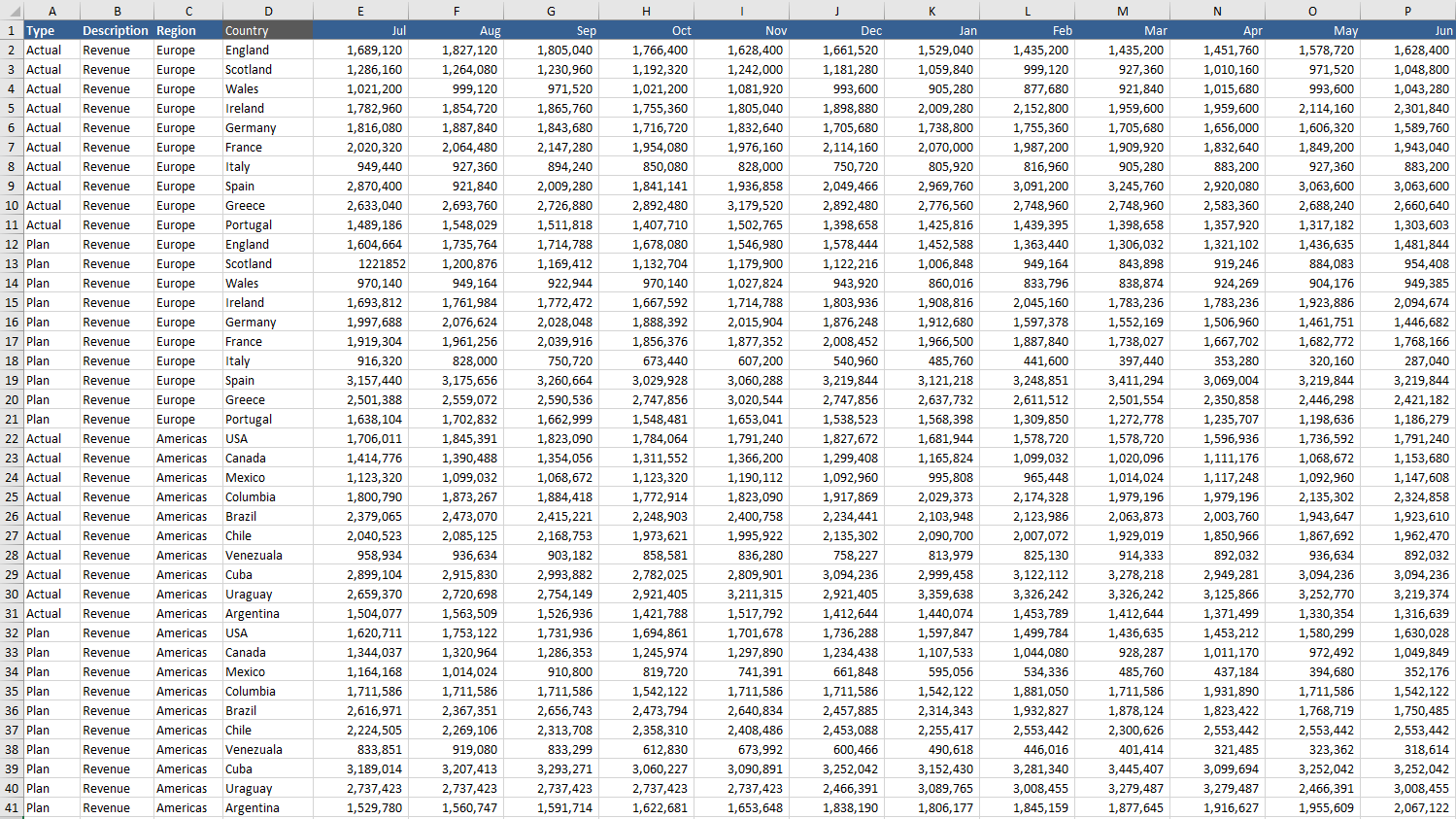The image size is (1456, 819).
Task: Select the Plan cell in row 12
Action: [52, 244]
